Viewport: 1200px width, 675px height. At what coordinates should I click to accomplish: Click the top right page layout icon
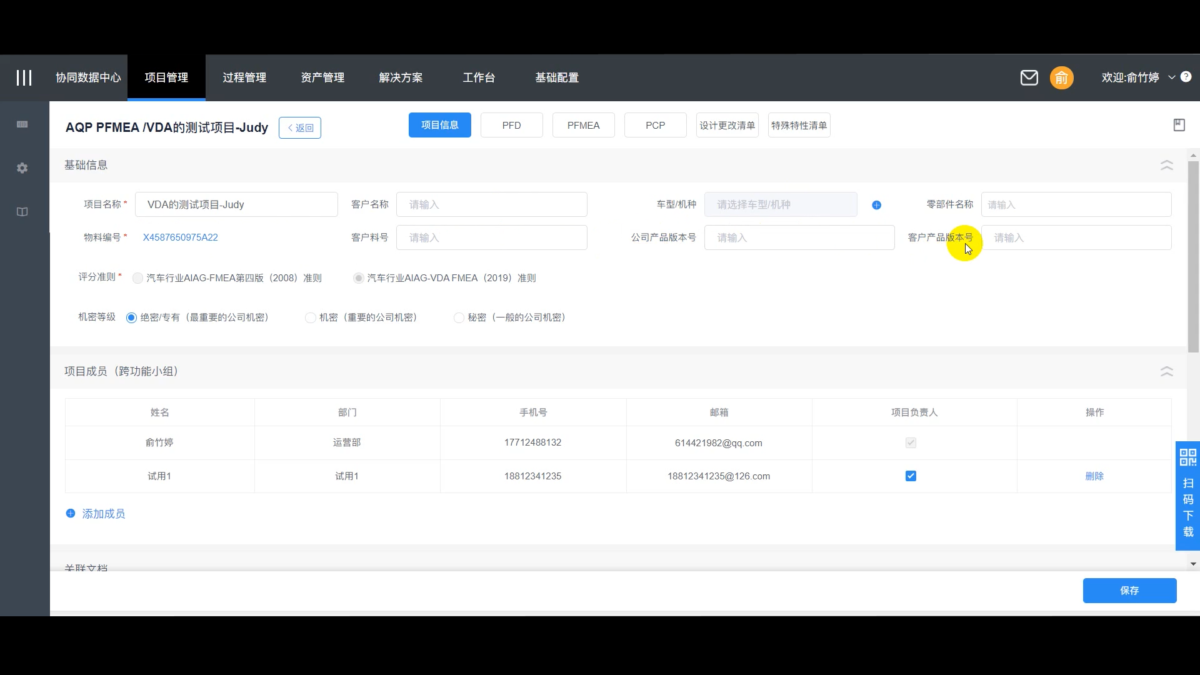[x=1179, y=125]
